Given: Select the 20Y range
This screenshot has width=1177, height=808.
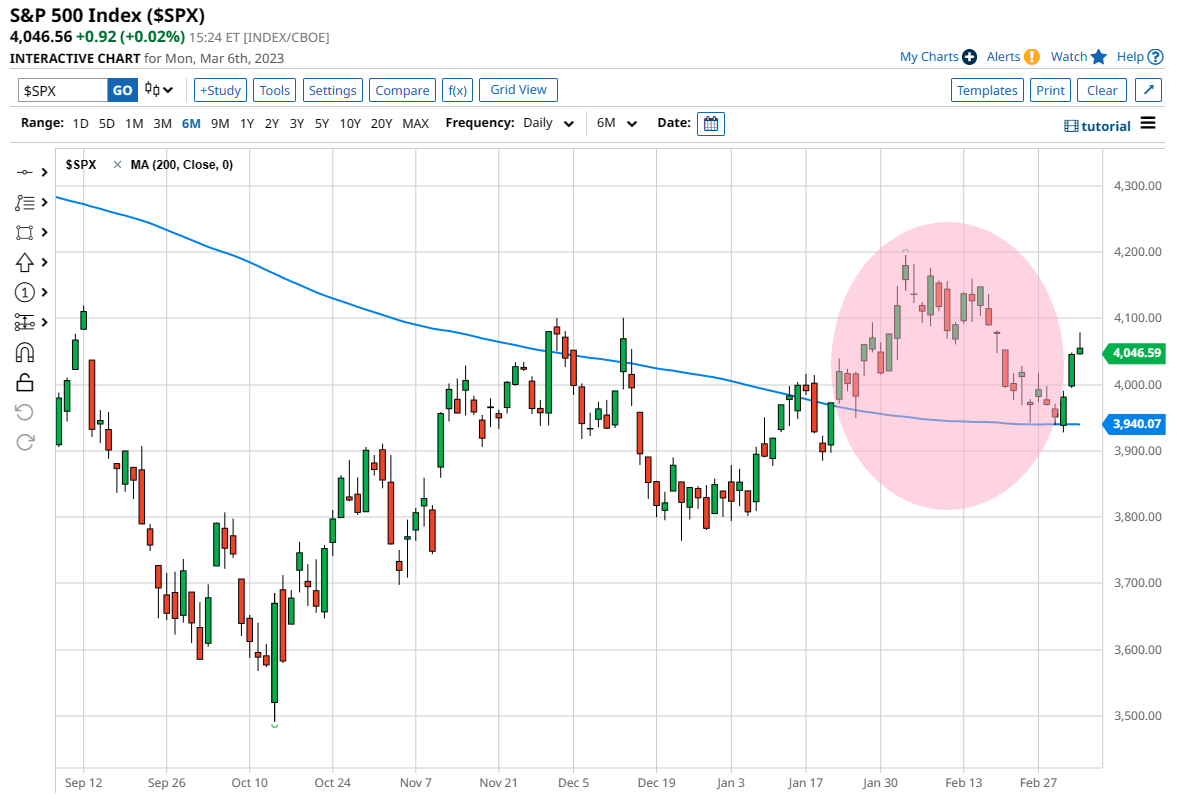Looking at the screenshot, I should [x=381, y=123].
